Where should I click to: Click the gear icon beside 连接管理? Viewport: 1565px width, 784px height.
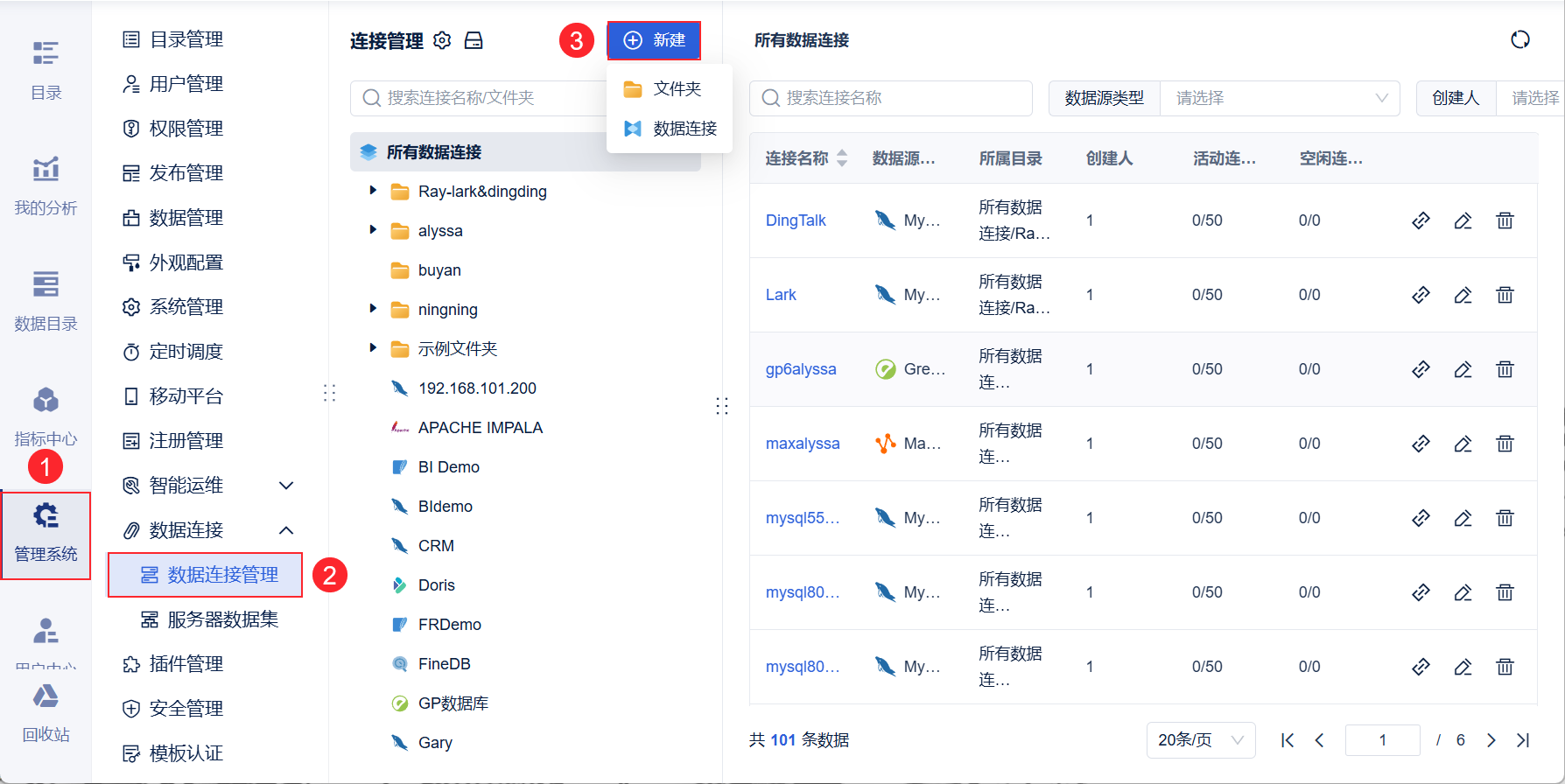point(443,40)
